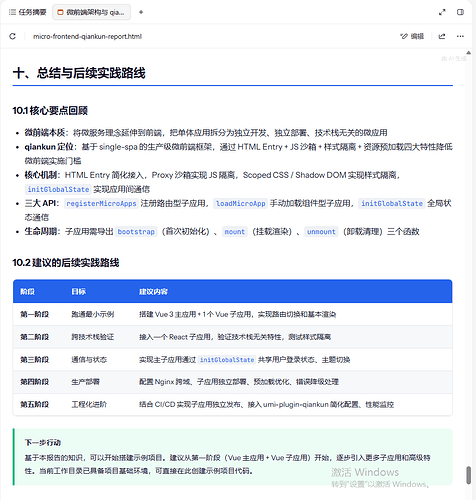Click the 十、总结与后续实践路线 heading

pyautogui.click(x=79, y=73)
